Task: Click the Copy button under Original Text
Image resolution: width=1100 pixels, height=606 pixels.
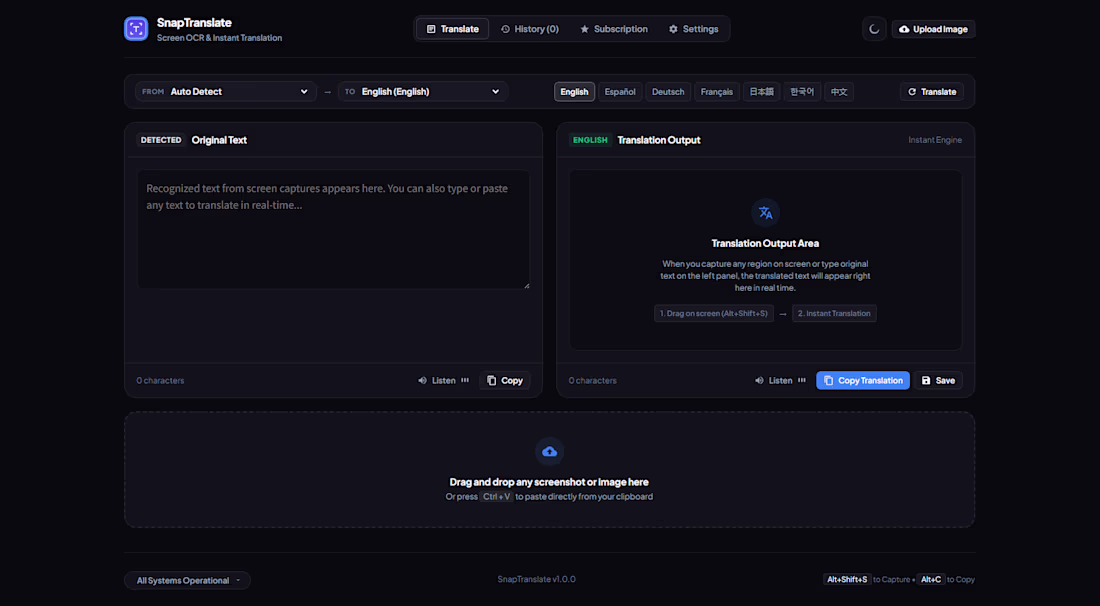Action: [504, 380]
